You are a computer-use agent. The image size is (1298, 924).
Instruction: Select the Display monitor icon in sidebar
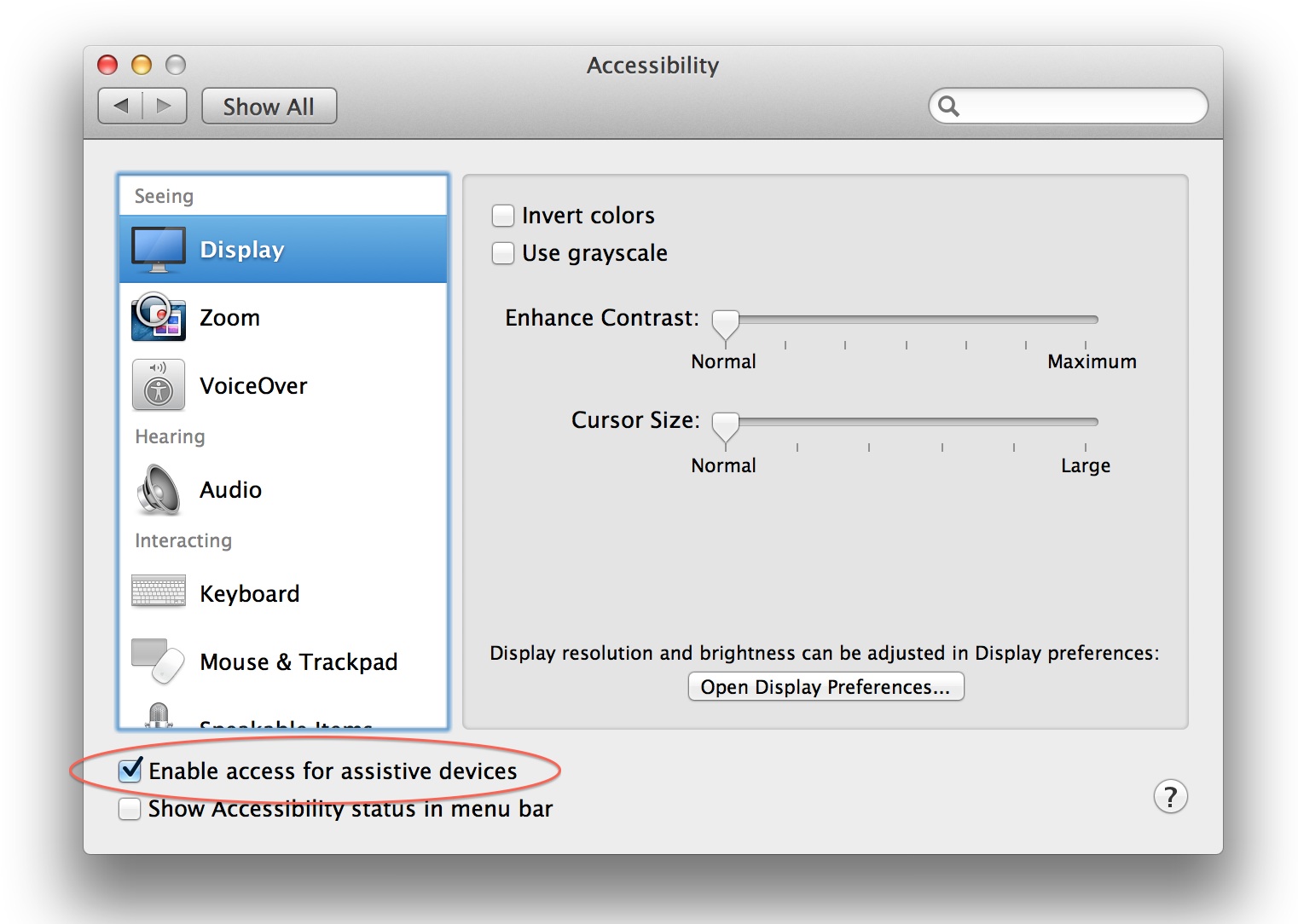click(159, 250)
